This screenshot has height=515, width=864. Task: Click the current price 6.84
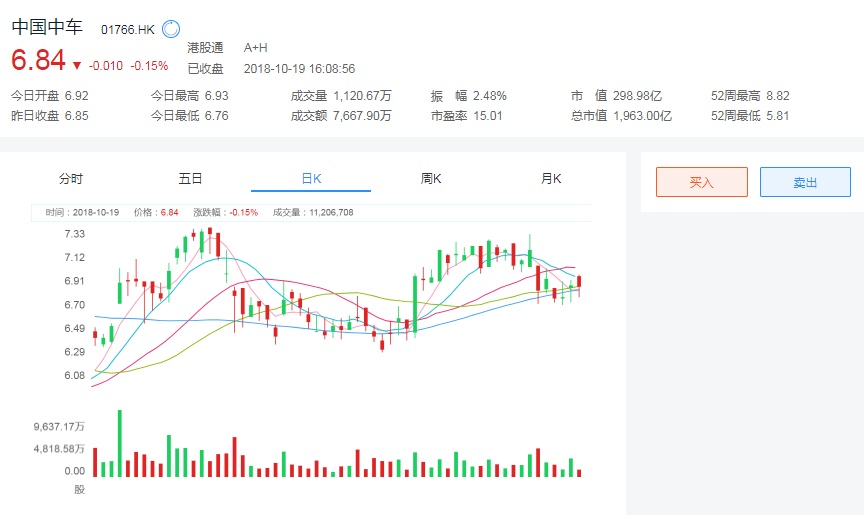coord(38,61)
